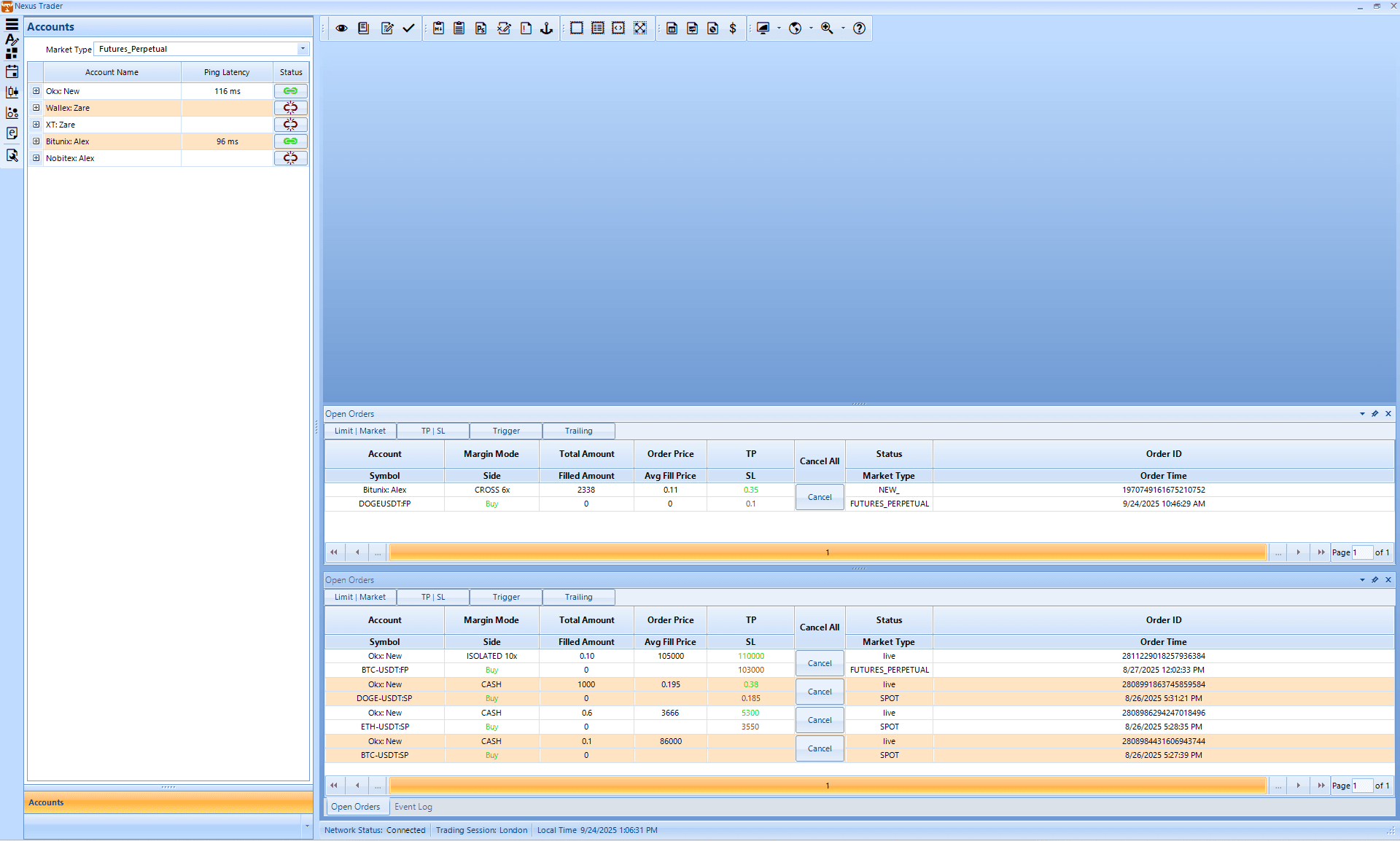Click the globe toolbar icon
Image resolution: width=1400 pixels, height=841 pixels.
(795, 28)
